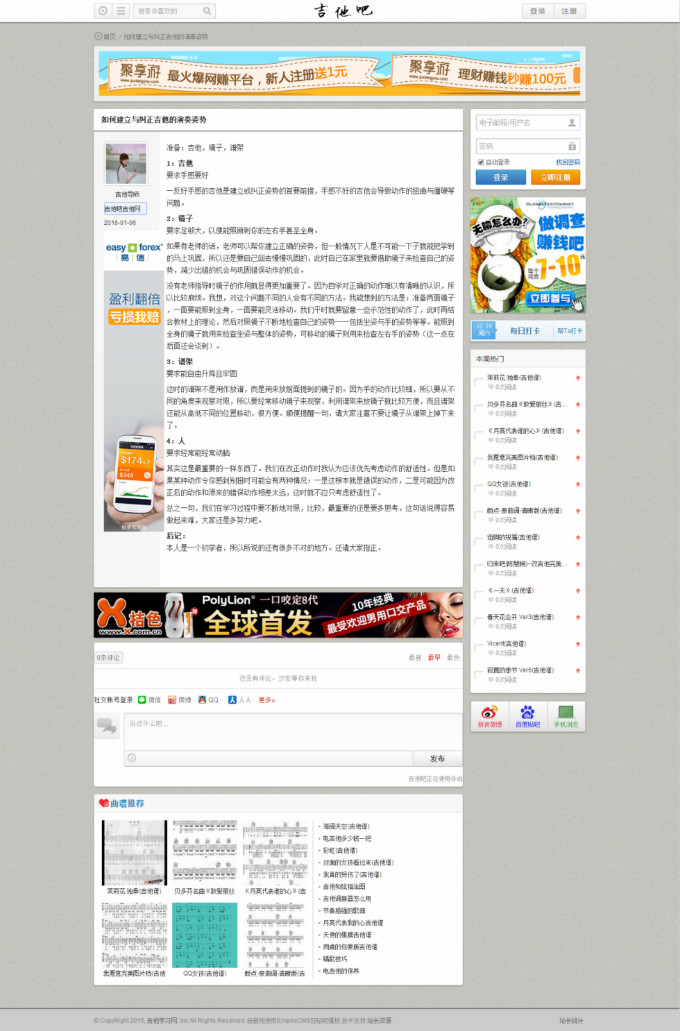Screen dimensions: 680x1031
Task: Open the 聚享游 top banner ad
Action: point(339,72)
